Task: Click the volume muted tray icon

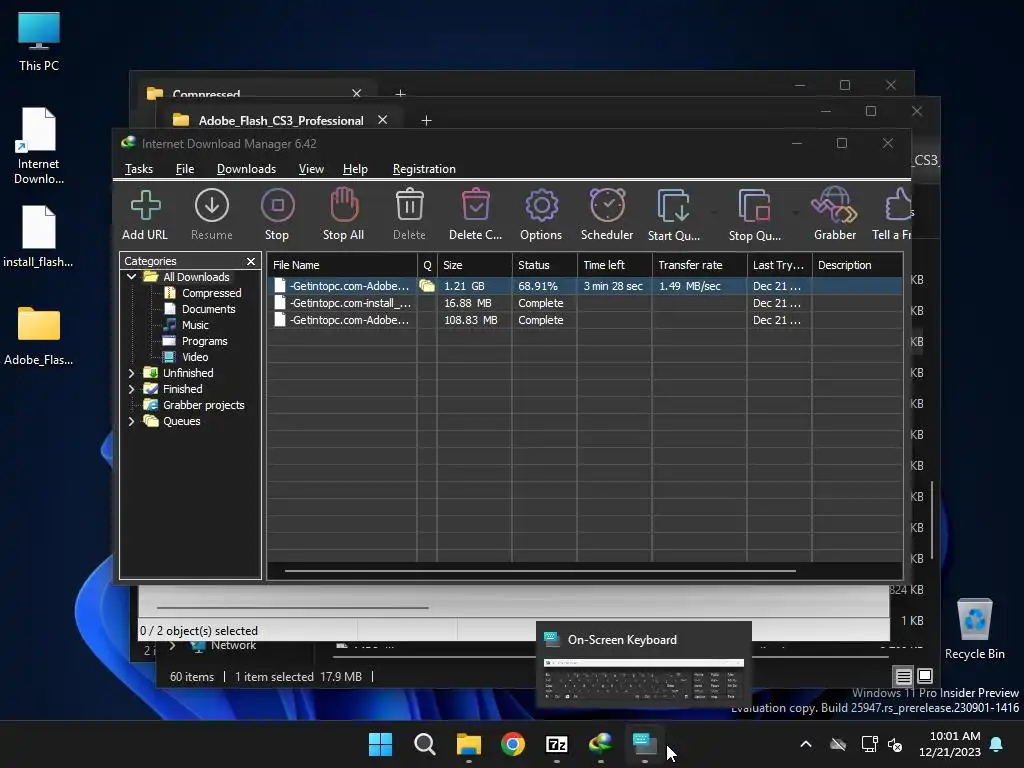Action: [x=895, y=744]
